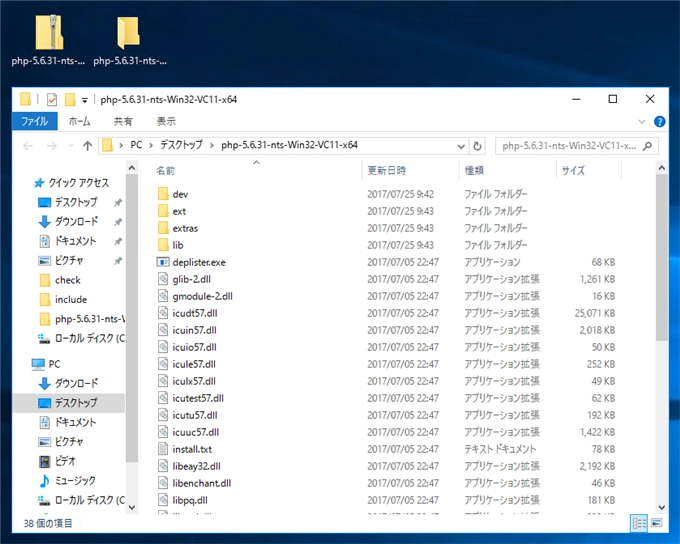Open the extracted php-5.6.31 folder on desktop
Screen dimensions: 680x544
[129, 40]
